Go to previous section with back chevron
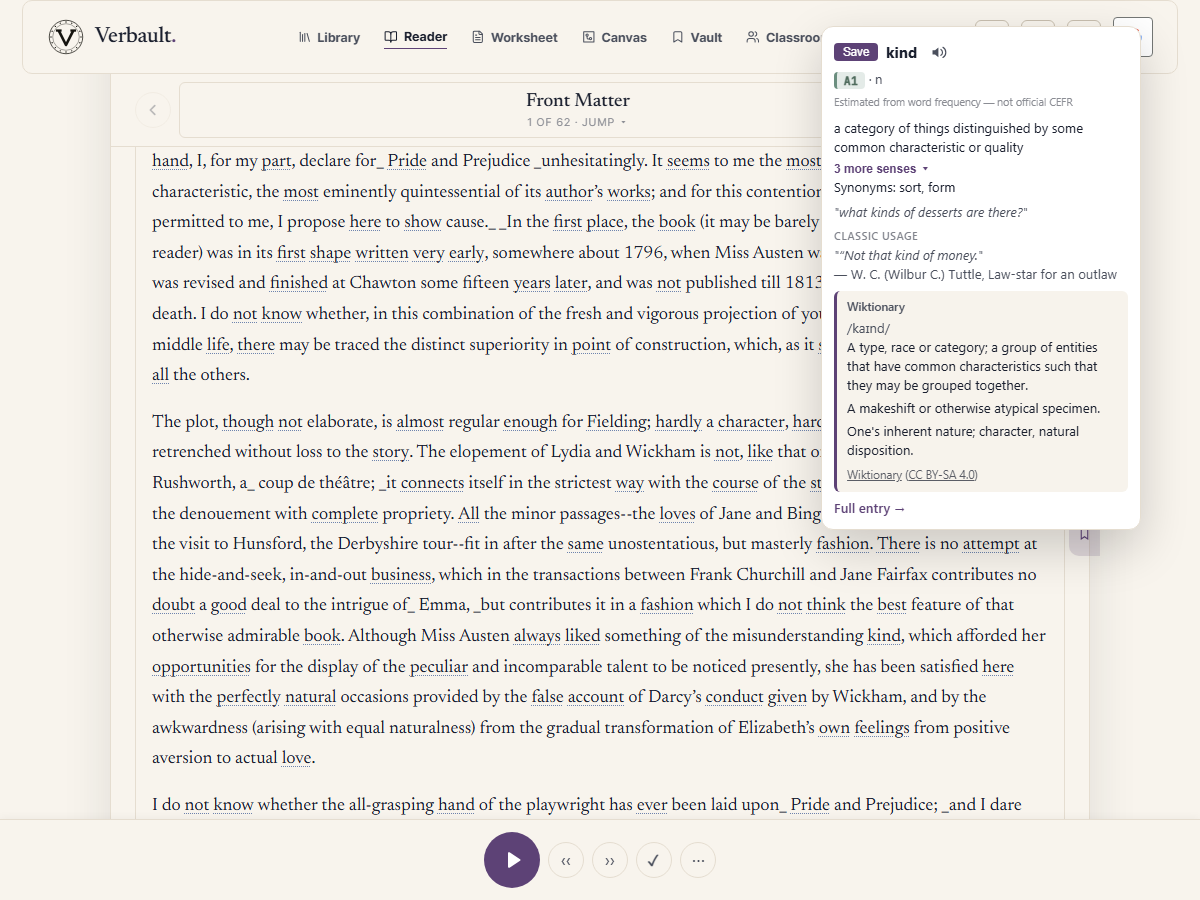The width and height of the screenshot is (1200, 900). [153, 110]
